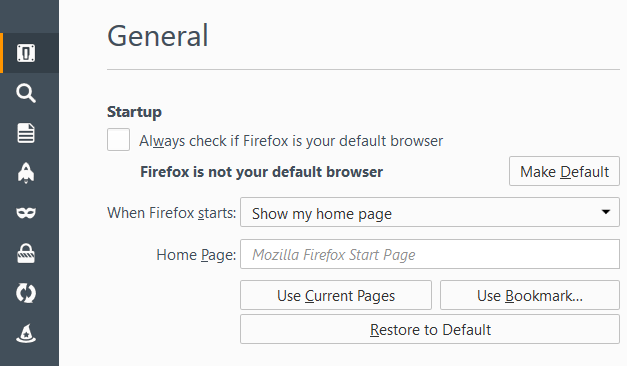627x366 pixels.
Task: Go to Privacy pane mask icon
Action: pos(26,213)
